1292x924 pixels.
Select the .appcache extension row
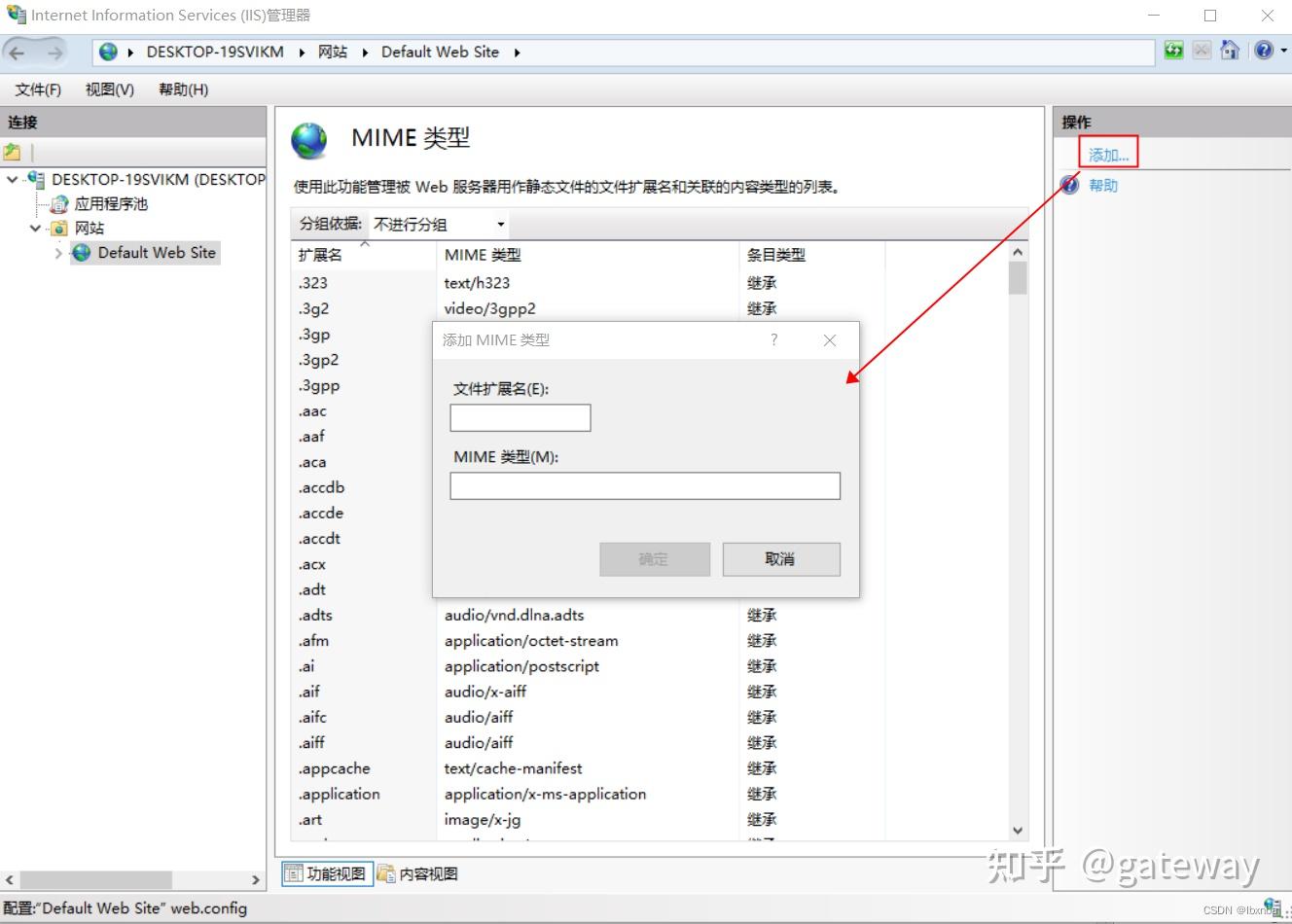(x=334, y=768)
